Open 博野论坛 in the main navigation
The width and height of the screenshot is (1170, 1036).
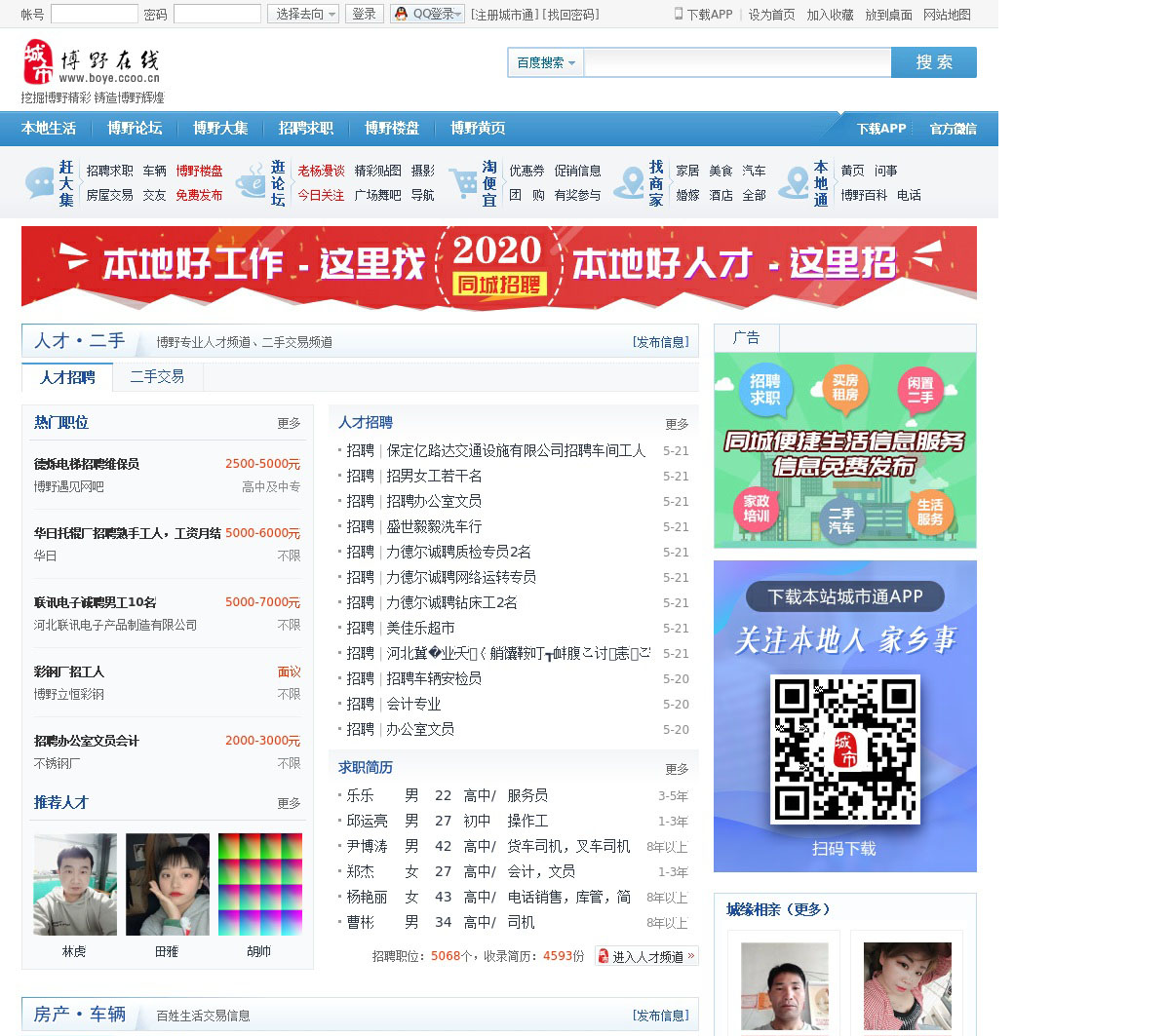pos(135,129)
